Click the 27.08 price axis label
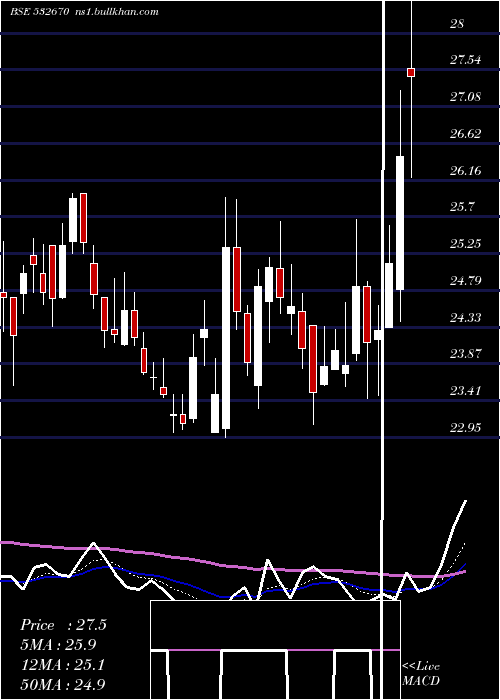The height and width of the screenshot is (700, 500). click(465, 97)
